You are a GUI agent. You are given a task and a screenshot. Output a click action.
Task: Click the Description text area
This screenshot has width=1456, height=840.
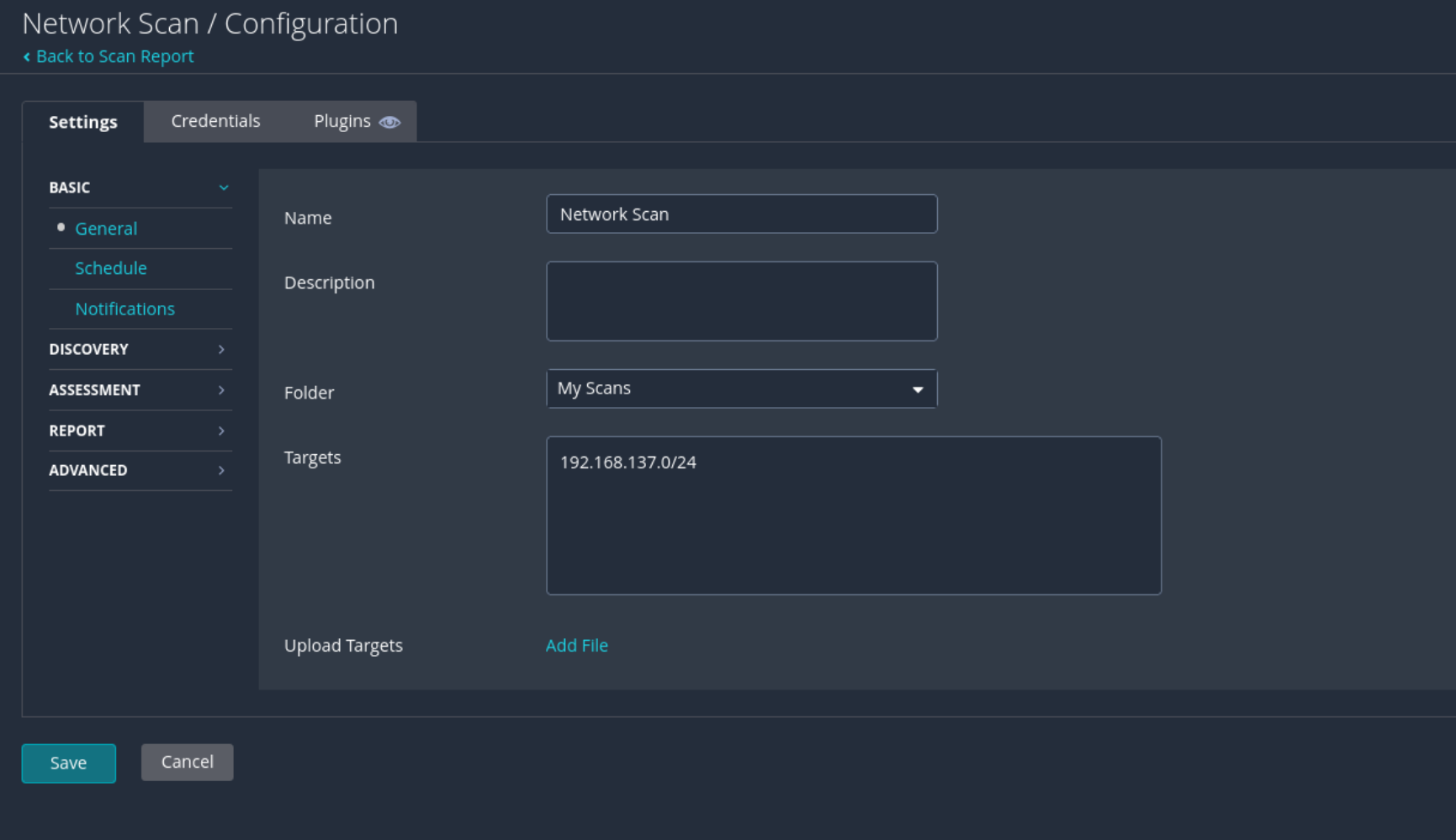tap(742, 301)
